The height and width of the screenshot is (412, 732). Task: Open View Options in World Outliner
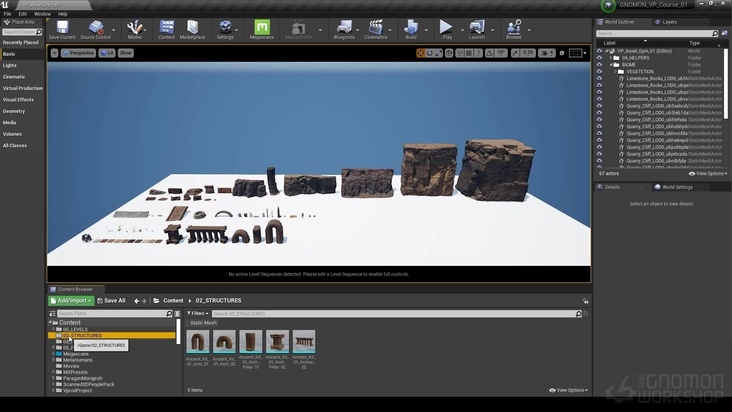coord(708,174)
